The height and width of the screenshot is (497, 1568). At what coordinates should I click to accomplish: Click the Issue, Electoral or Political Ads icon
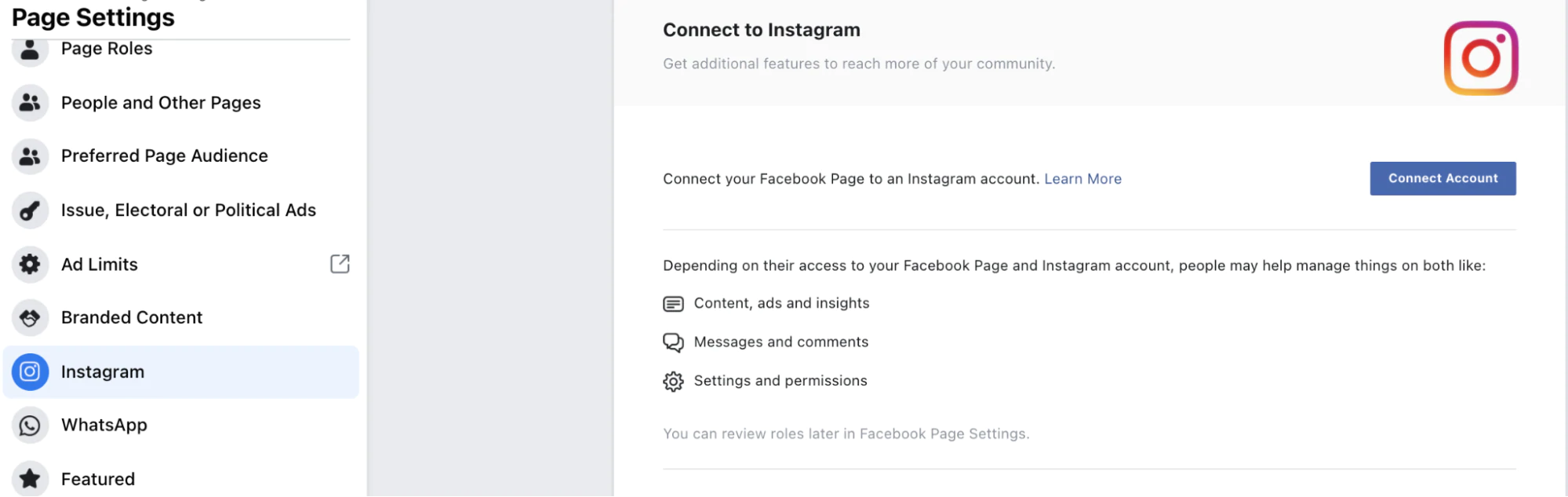click(30, 210)
